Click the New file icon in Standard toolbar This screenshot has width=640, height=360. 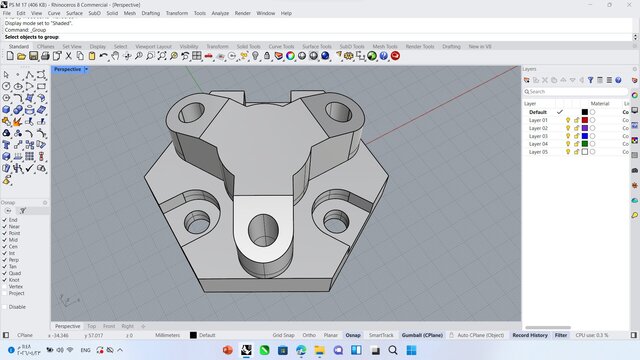pyautogui.click(x=10, y=56)
